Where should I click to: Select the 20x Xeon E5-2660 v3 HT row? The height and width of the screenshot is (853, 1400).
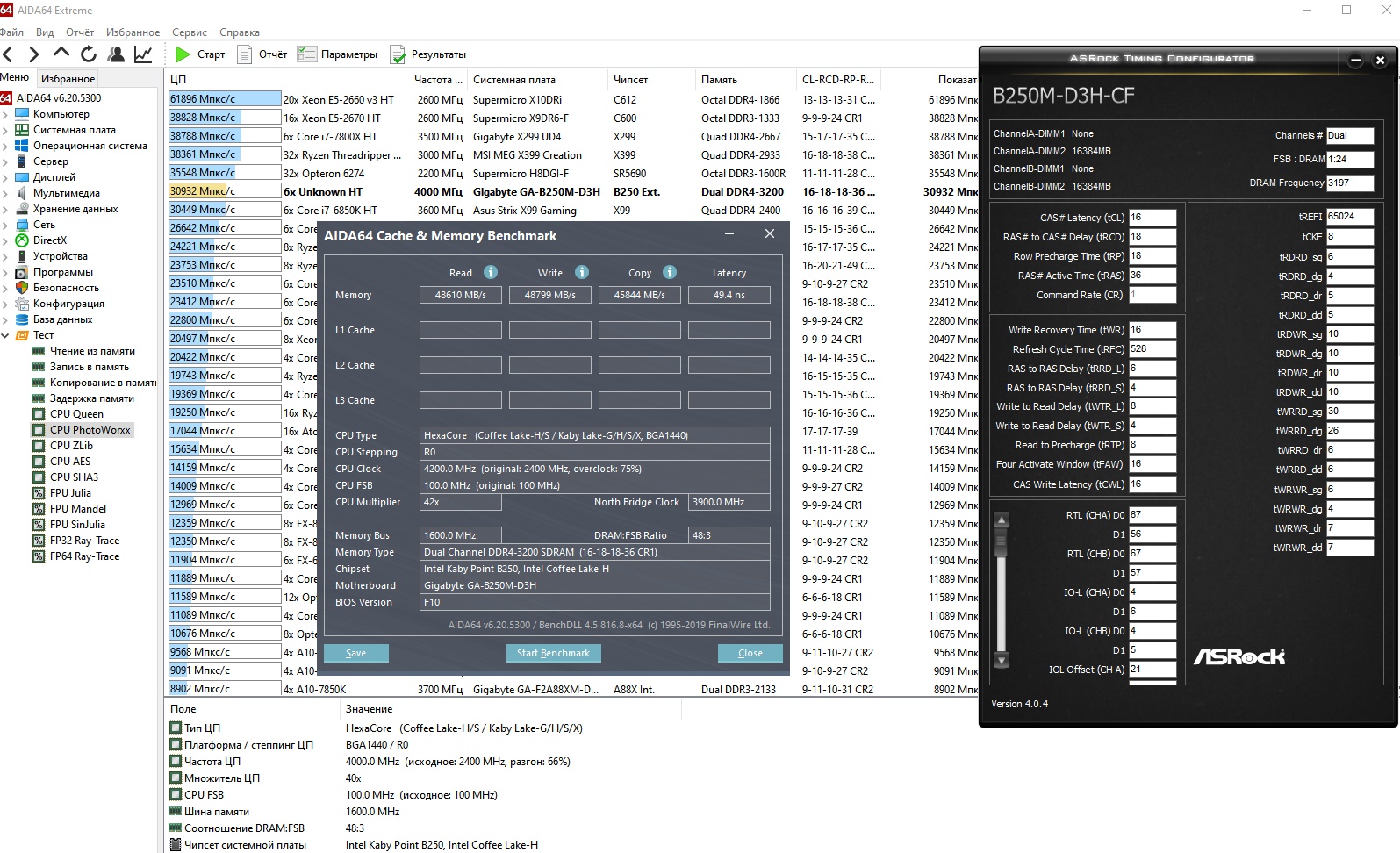click(571, 100)
